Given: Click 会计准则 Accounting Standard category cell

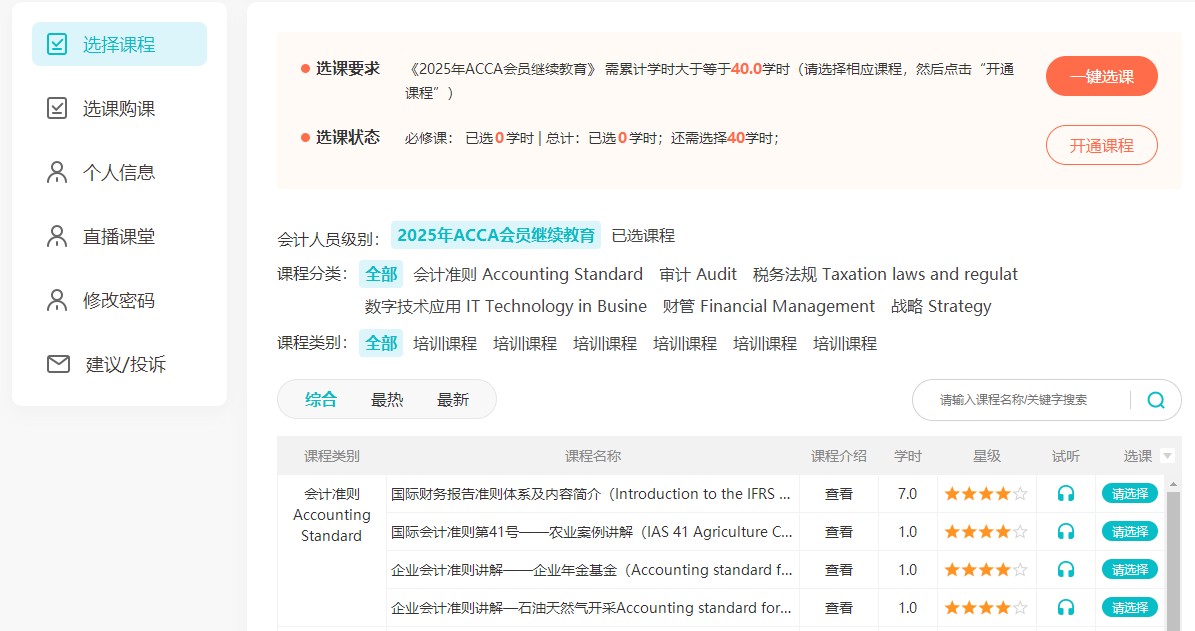Looking at the screenshot, I should [332, 514].
